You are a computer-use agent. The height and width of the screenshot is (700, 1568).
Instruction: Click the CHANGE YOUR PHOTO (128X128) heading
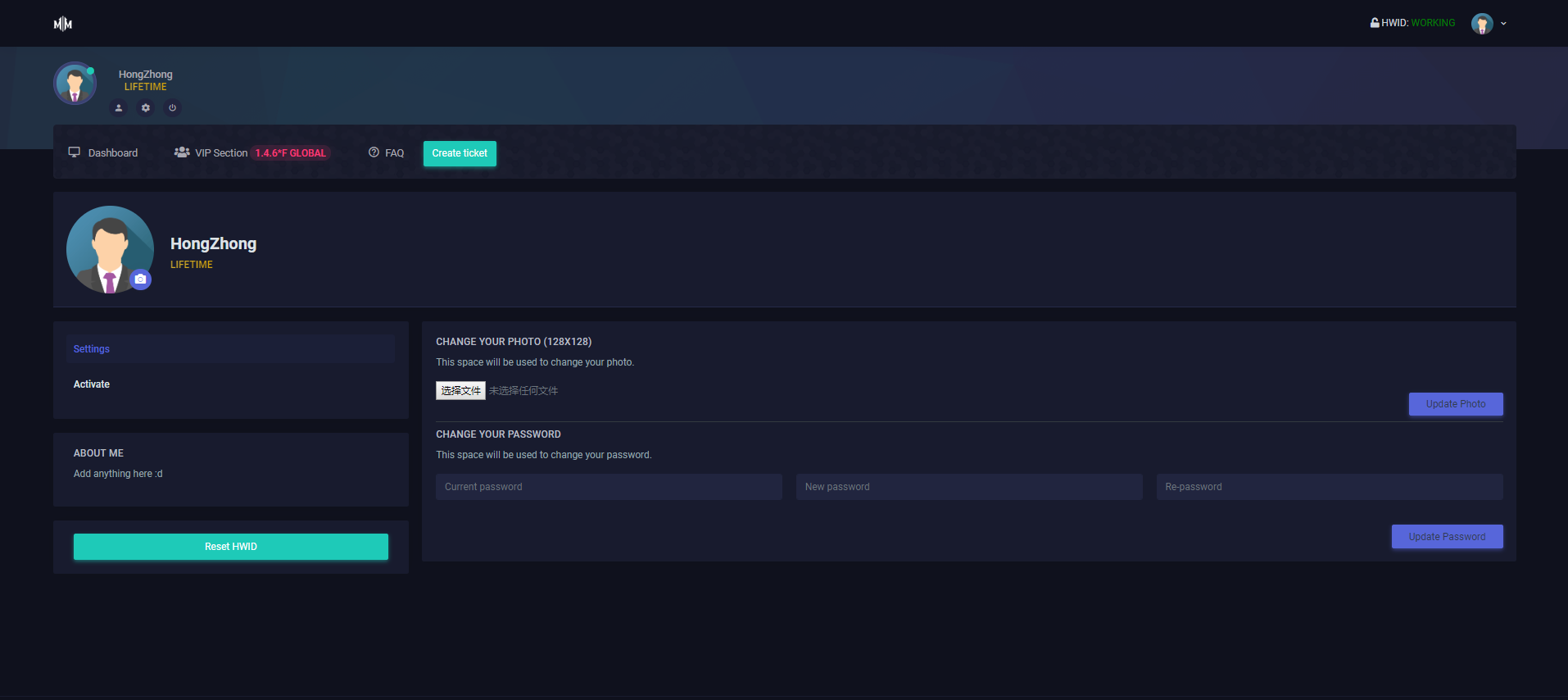pos(514,342)
